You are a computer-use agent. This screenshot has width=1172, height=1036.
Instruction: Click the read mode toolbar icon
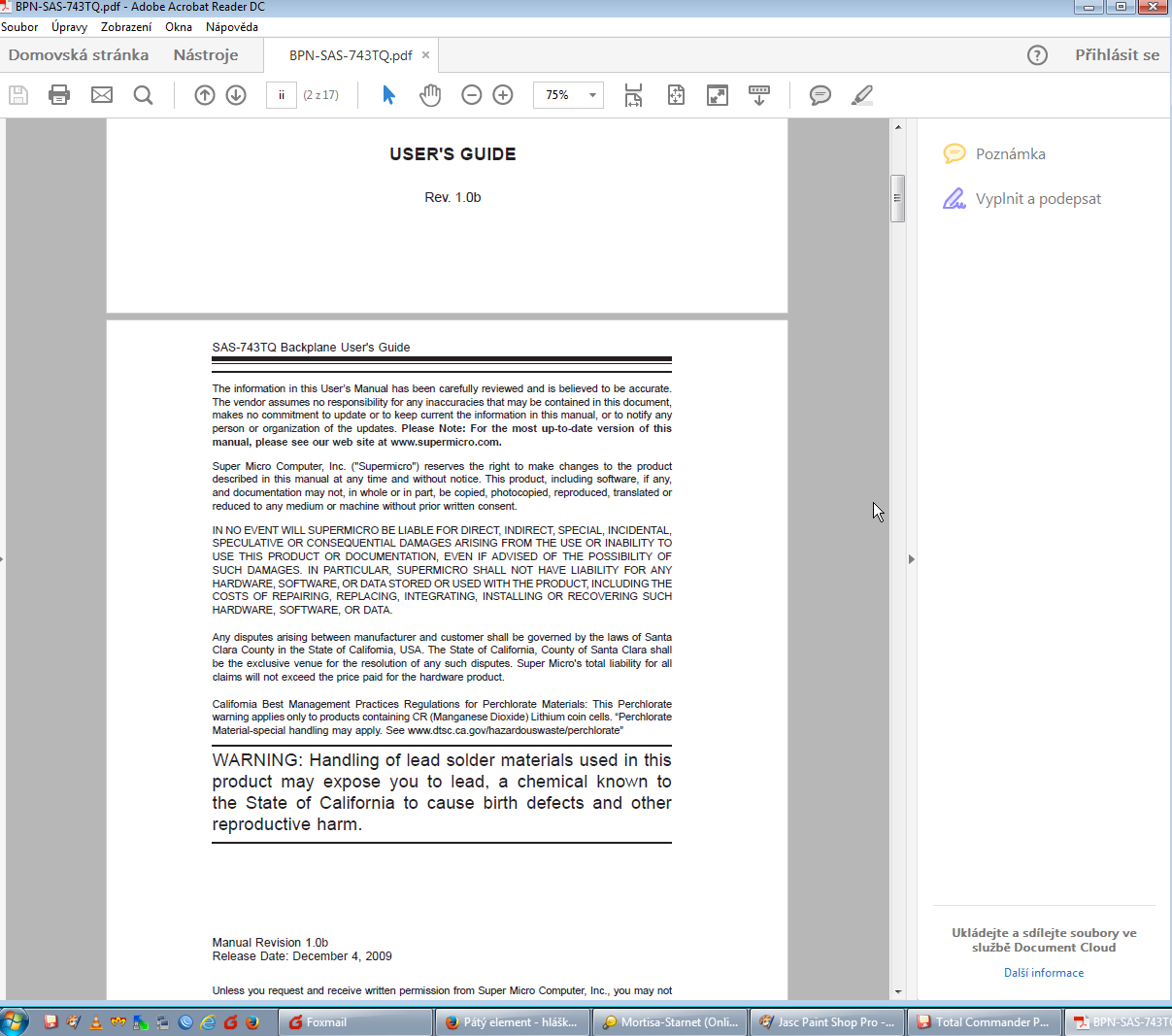pyautogui.click(x=759, y=95)
